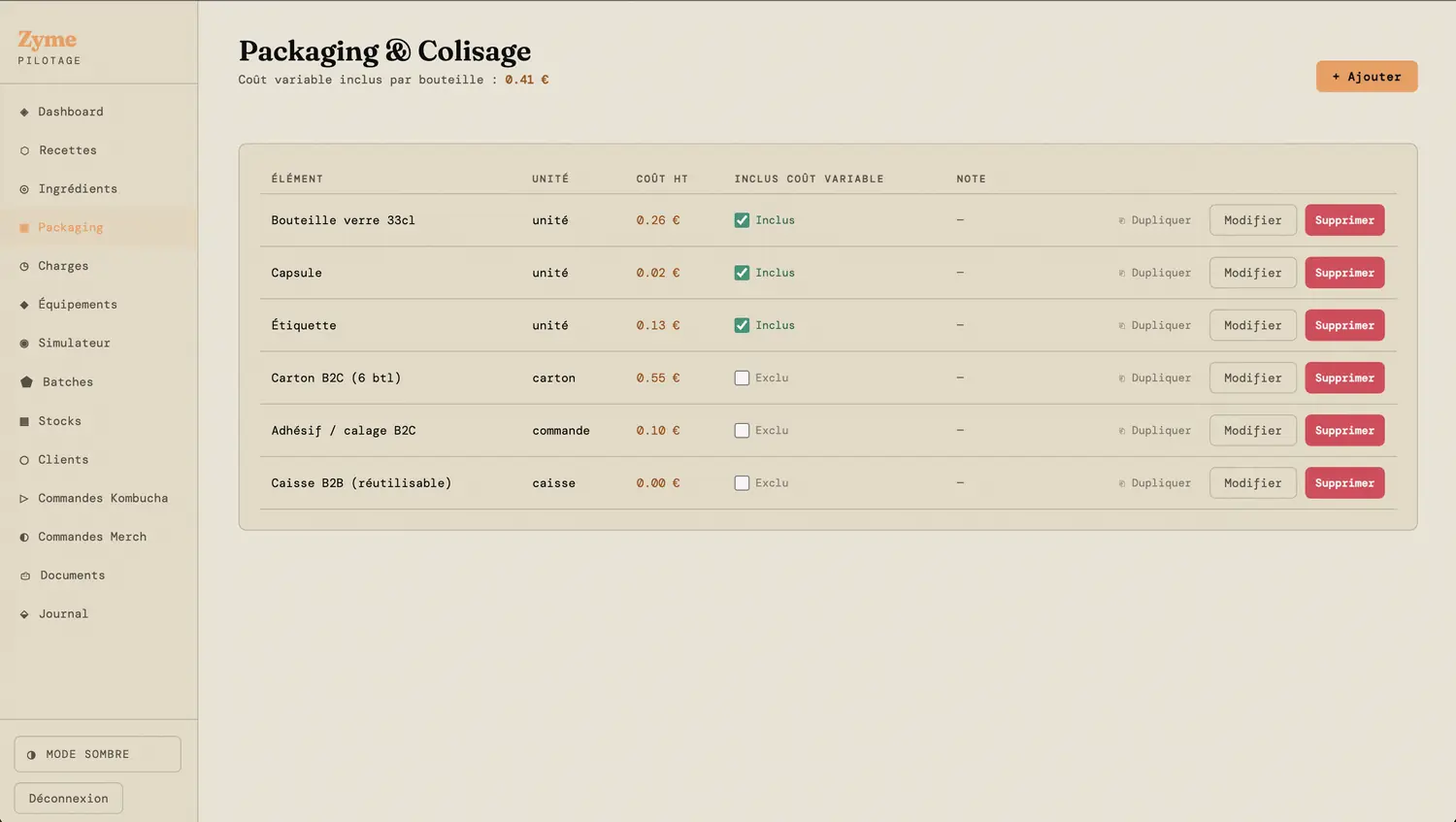Toggle the MODE SOMBRE dark mode button
1456x822 pixels.
[97, 754]
